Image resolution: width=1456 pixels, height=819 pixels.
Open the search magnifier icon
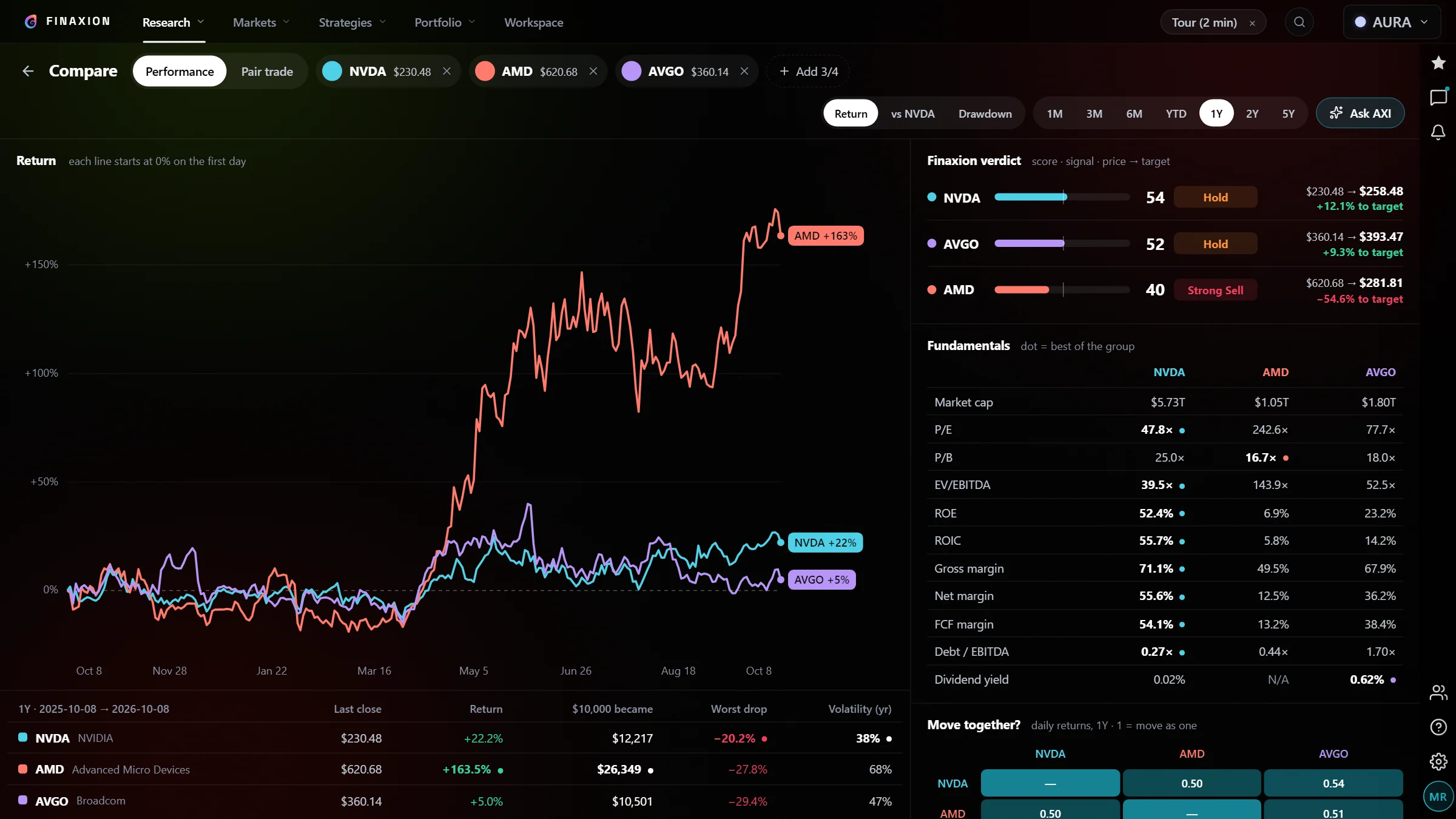click(1299, 22)
